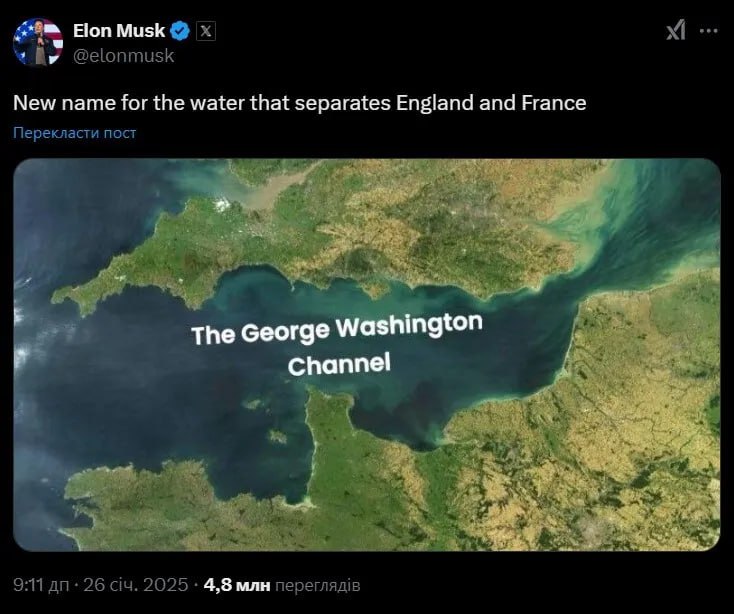The image size is (734, 614).
Task: Click "The George Washington" label on the map
Action: [x=337, y=329]
